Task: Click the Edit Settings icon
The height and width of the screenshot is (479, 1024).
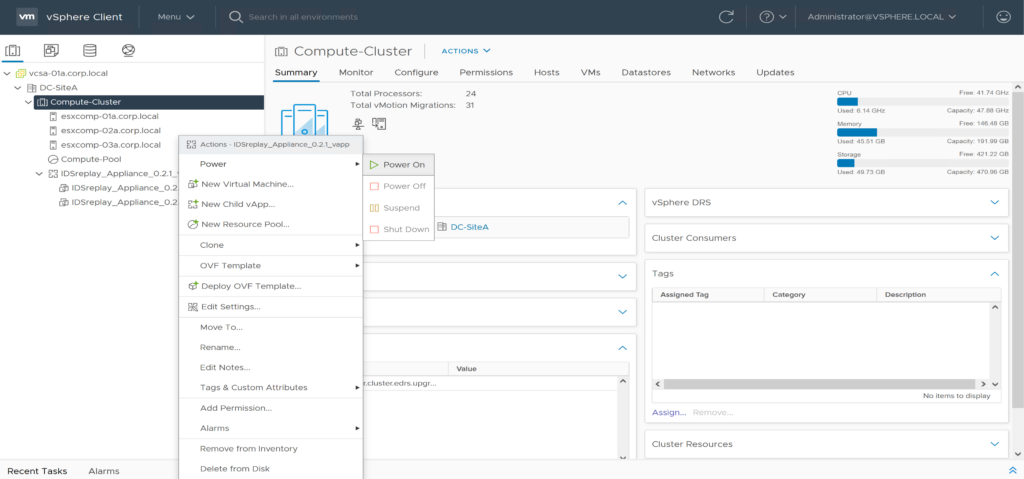Action: click(193, 306)
